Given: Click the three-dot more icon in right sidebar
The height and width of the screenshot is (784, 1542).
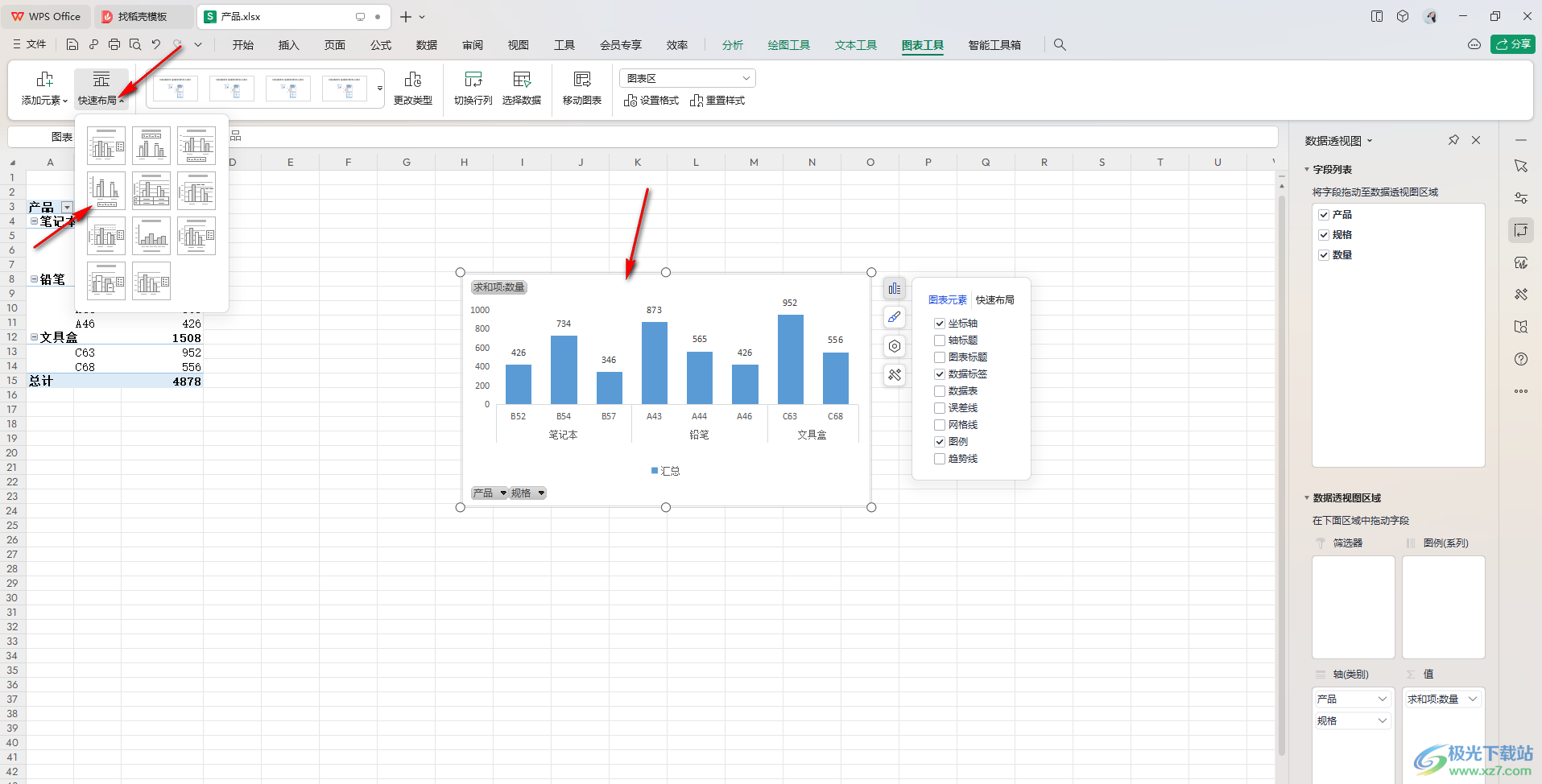Looking at the screenshot, I should coord(1521,391).
